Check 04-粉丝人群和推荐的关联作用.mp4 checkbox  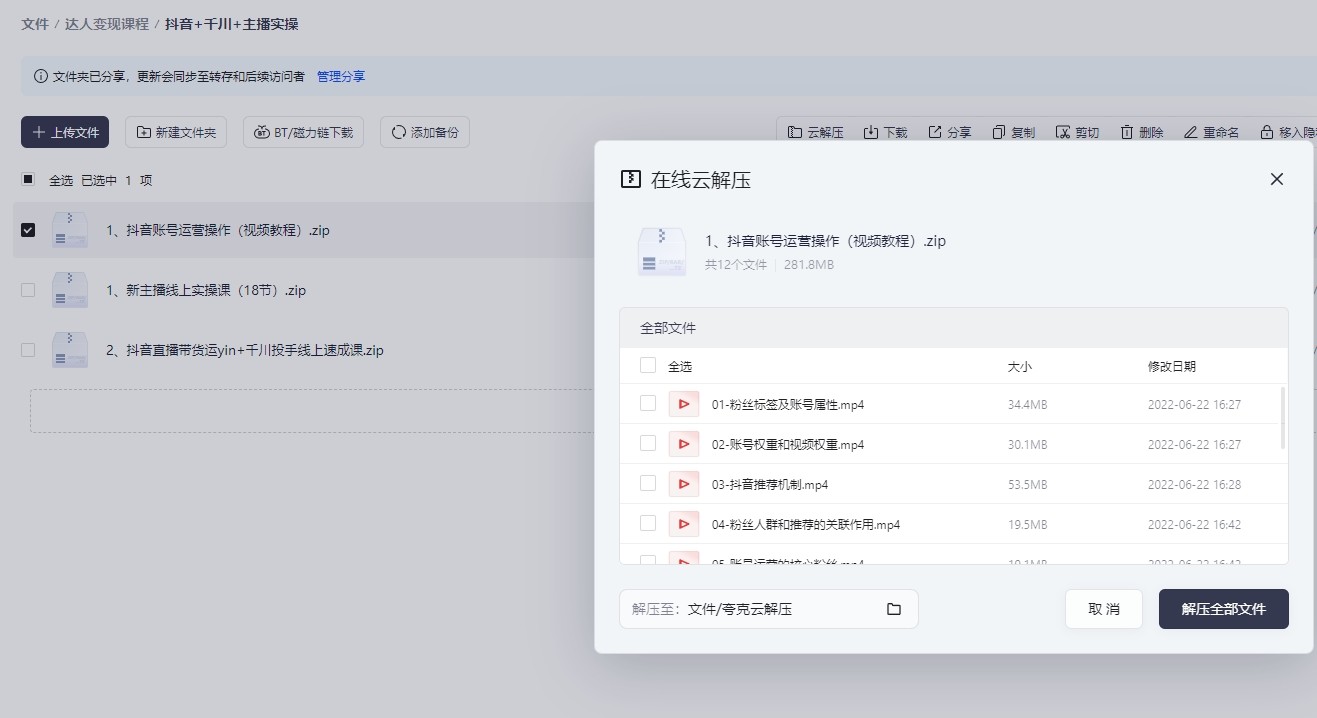pyautogui.click(x=648, y=523)
